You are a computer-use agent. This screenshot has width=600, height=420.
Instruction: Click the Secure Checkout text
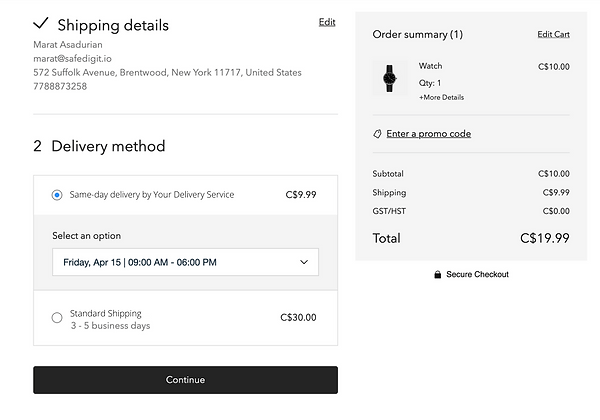click(477, 275)
